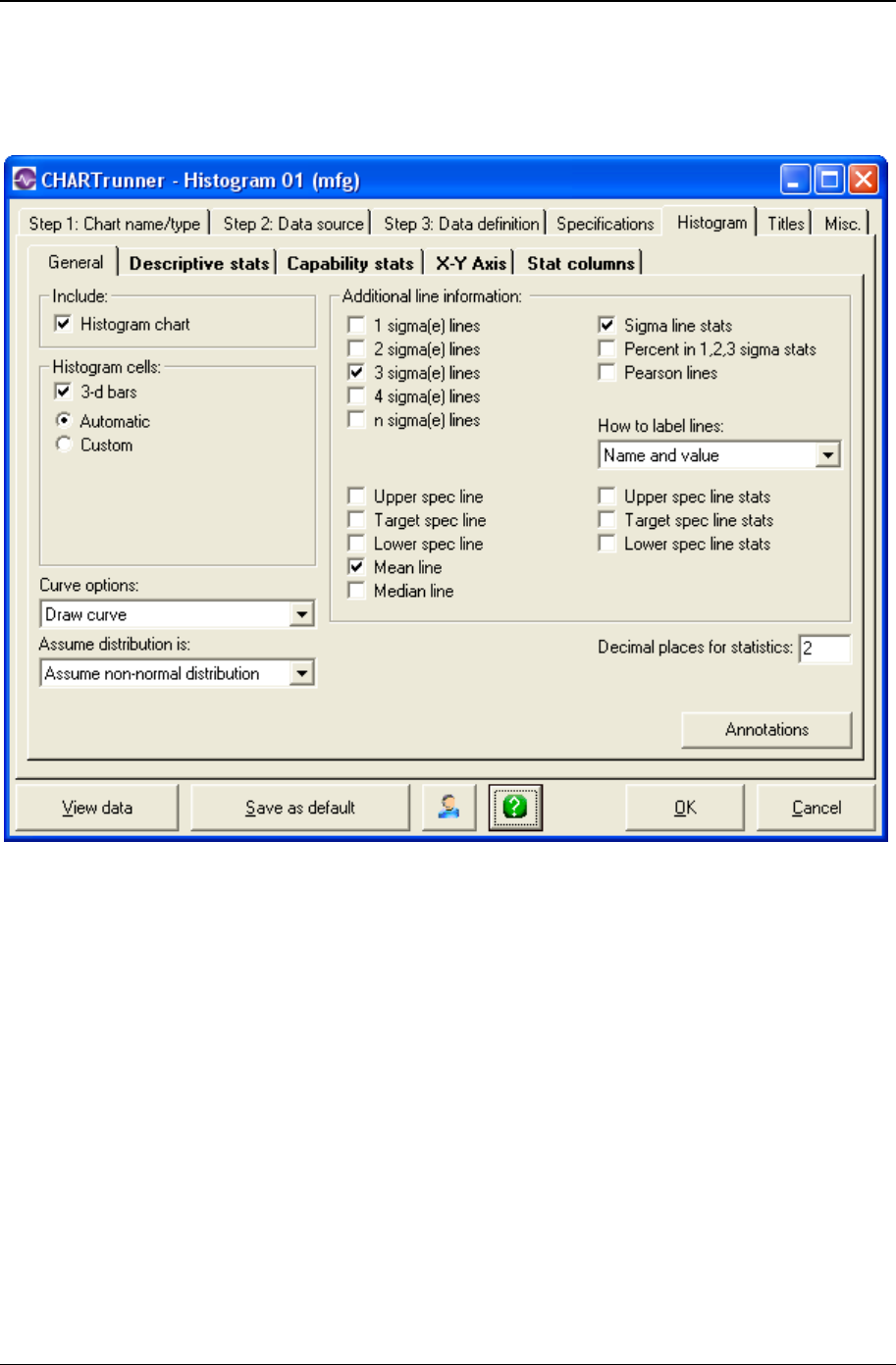Enable Pearson lines checkbox

606,373
